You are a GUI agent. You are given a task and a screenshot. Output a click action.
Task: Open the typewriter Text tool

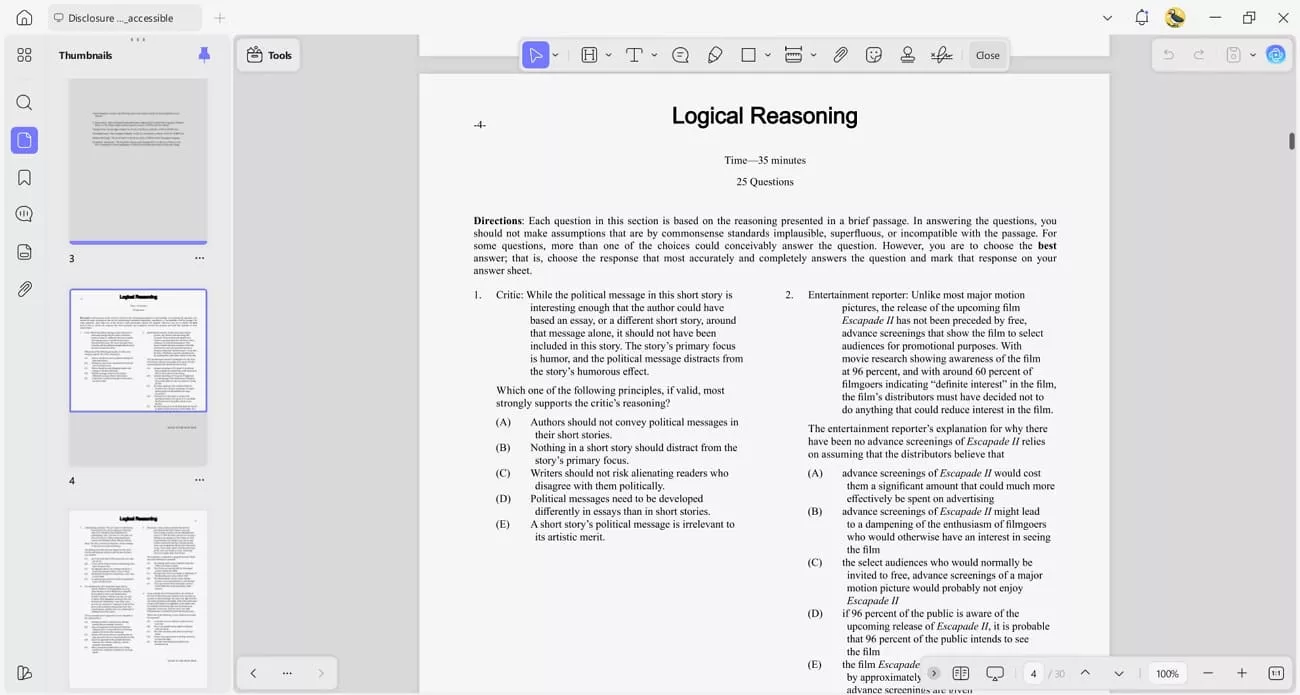pyautogui.click(x=635, y=55)
